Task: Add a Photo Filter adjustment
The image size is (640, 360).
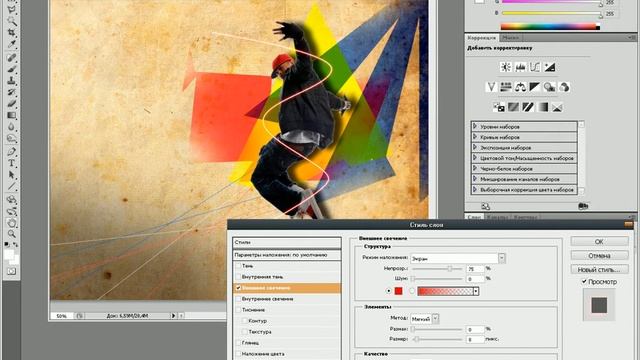Action: coord(549,87)
